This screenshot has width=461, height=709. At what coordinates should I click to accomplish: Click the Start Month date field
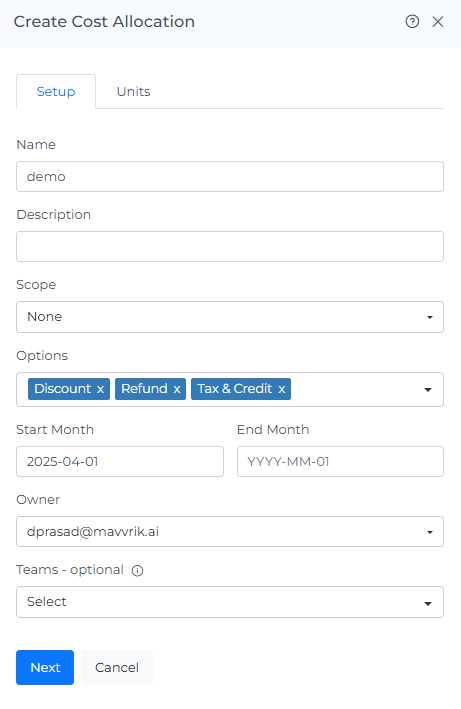(x=120, y=461)
